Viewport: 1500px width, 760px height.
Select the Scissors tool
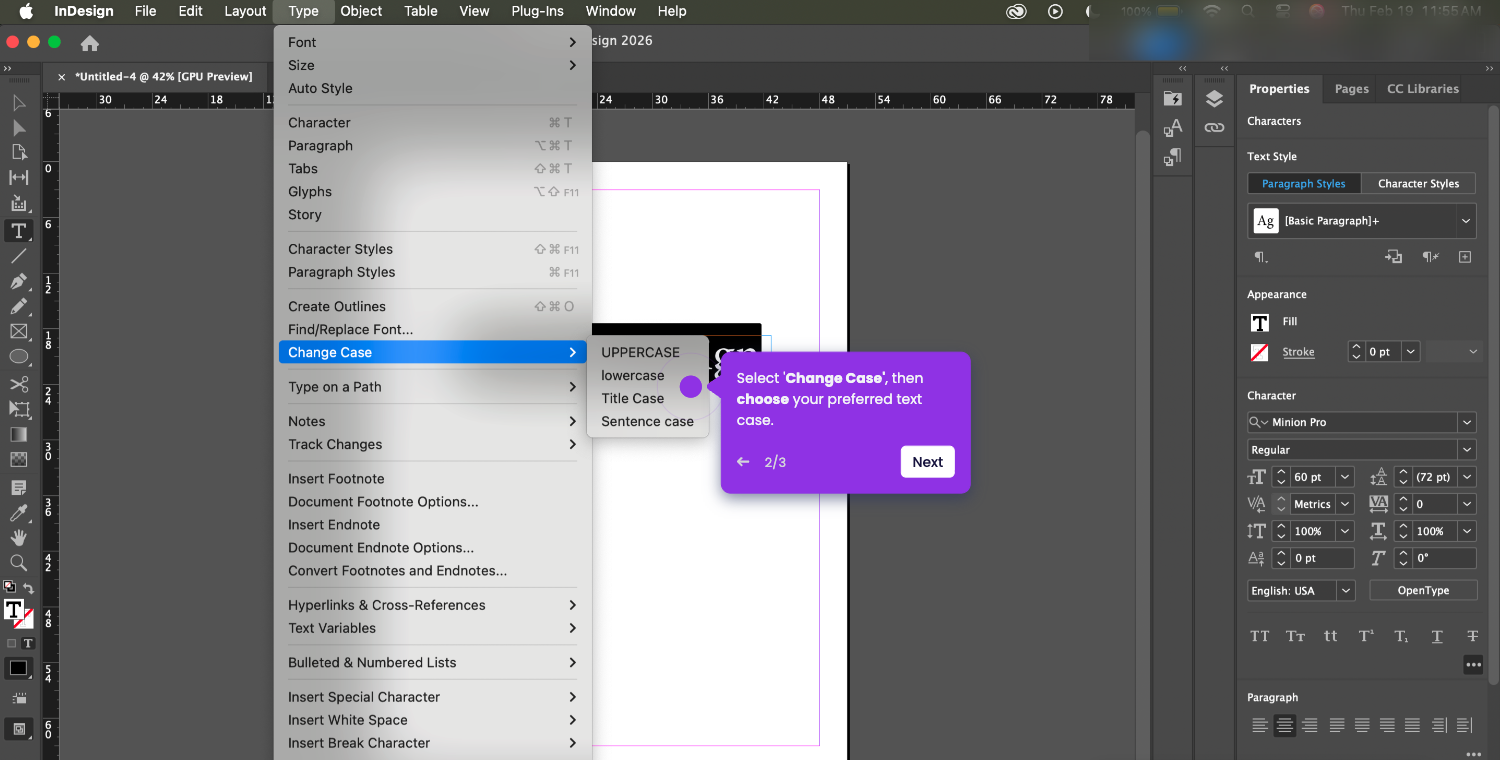[x=18, y=384]
